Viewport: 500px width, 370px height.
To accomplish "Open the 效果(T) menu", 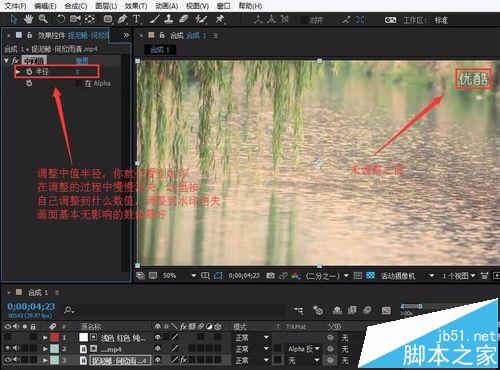I will coord(136,6).
